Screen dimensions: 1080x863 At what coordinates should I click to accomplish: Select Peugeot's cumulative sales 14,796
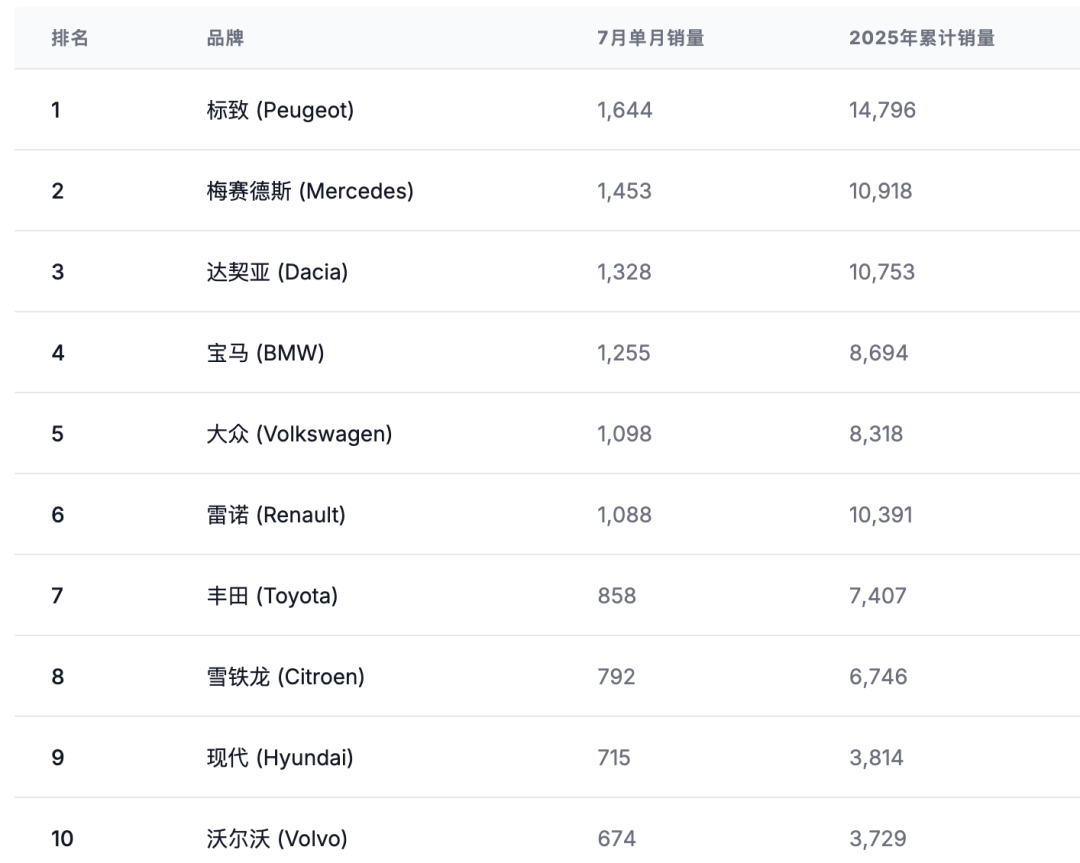pyautogui.click(x=882, y=110)
